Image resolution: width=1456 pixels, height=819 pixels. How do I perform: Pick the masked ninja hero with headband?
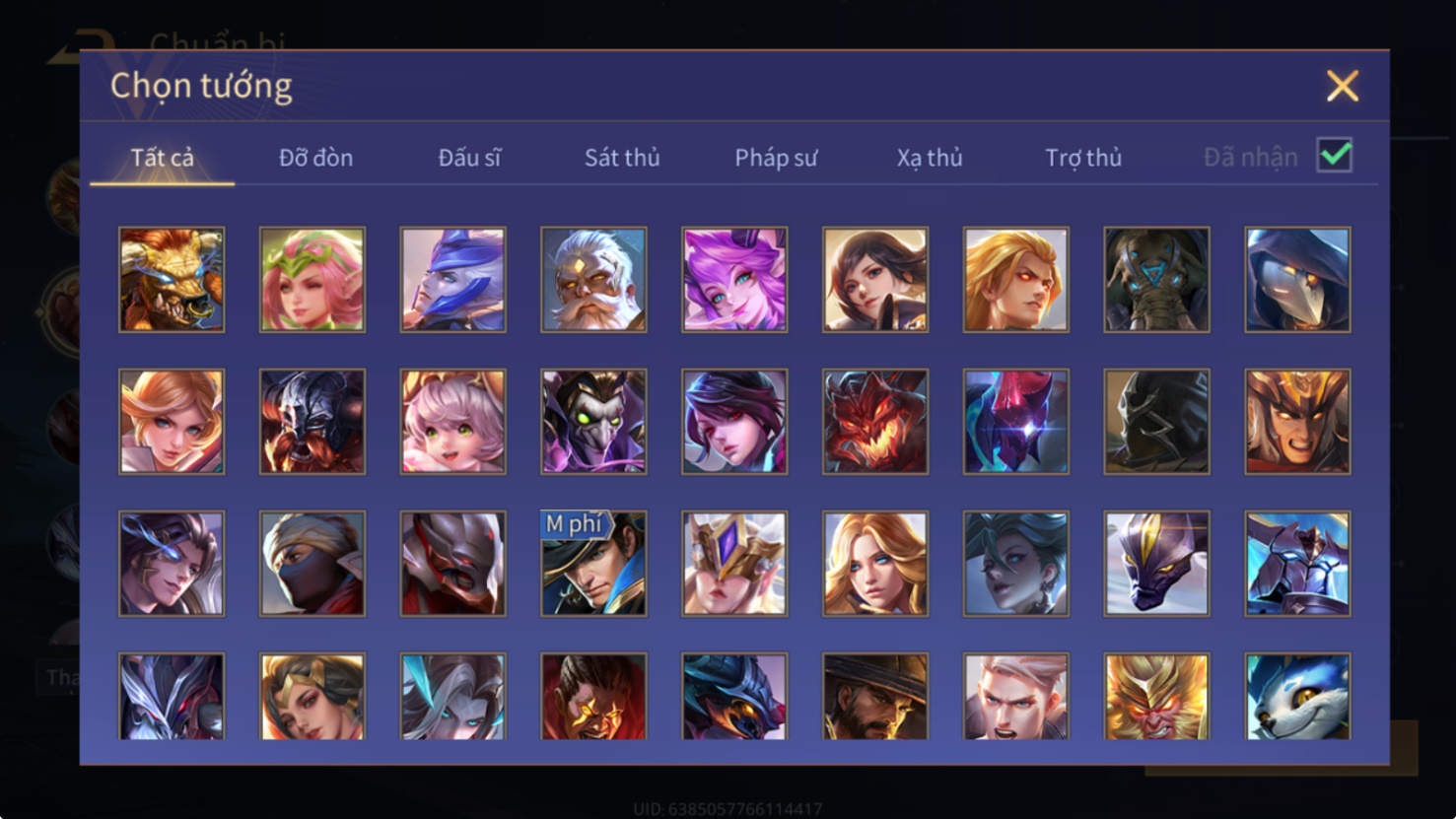click(x=312, y=564)
